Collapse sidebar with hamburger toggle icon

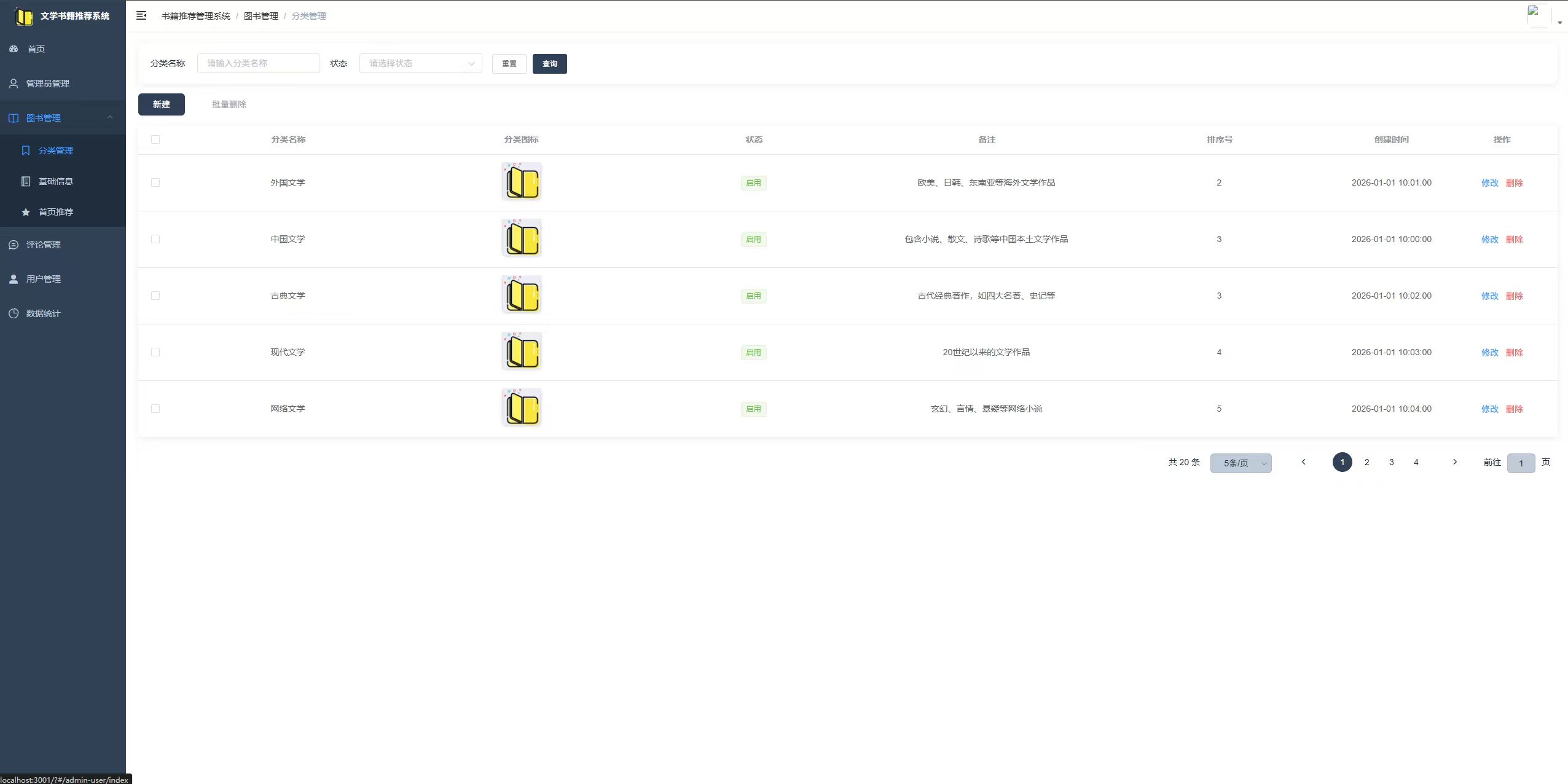(x=141, y=15)
